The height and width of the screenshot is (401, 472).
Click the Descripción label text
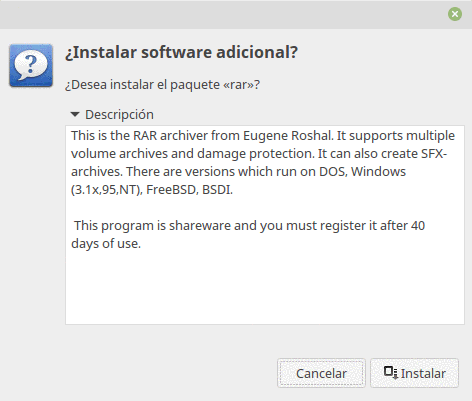119,115
